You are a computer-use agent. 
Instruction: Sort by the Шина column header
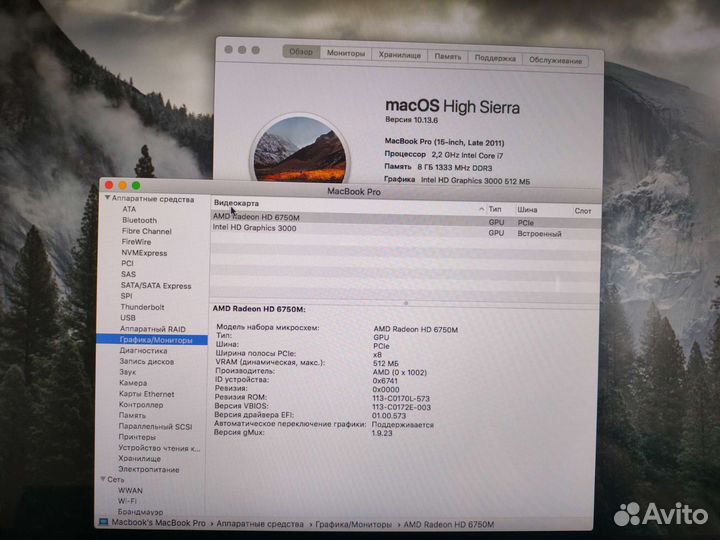point(527,210)
